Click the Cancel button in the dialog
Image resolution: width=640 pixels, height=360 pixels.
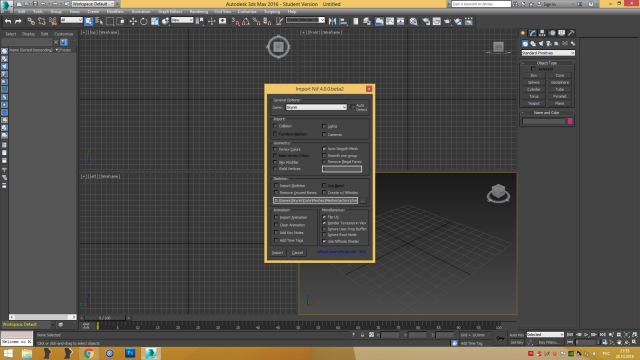pos(298,253)
